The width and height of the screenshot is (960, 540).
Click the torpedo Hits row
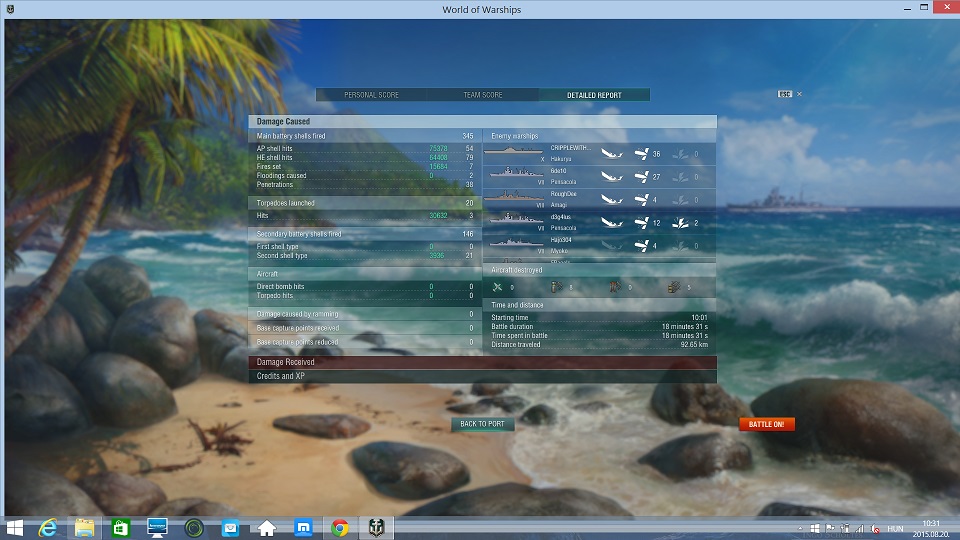click(x=365, y=216)
